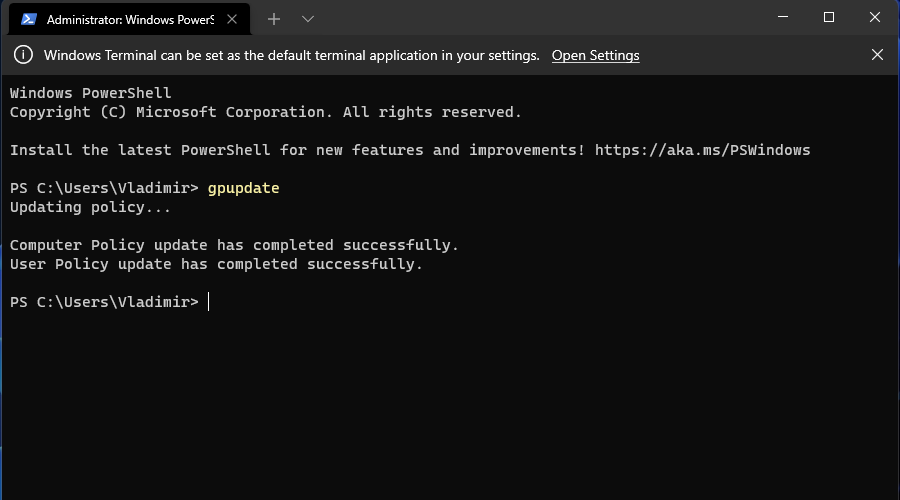
Task: Minimize the Windows Terminal window
Action: [x=783, y=17]
